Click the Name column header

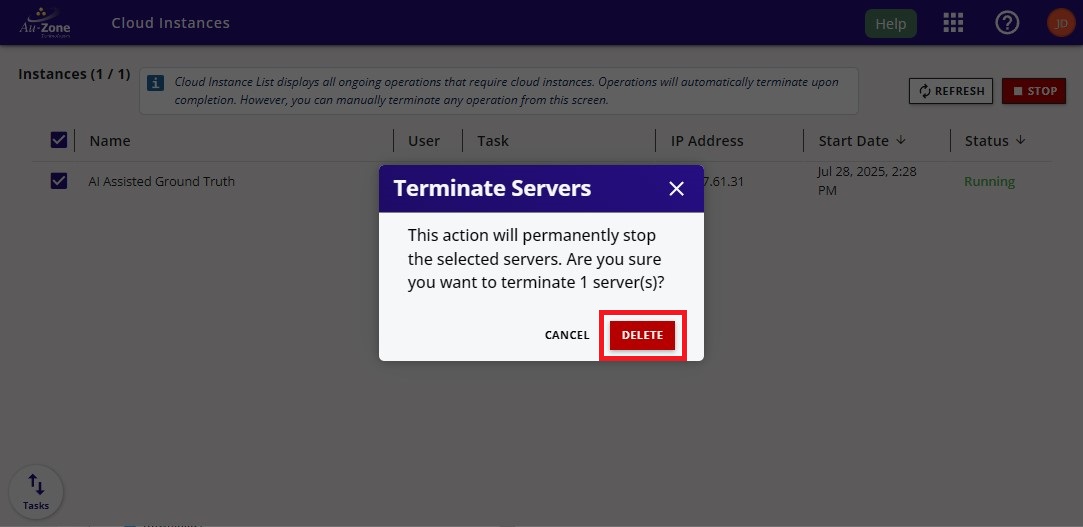coord(110,141)
